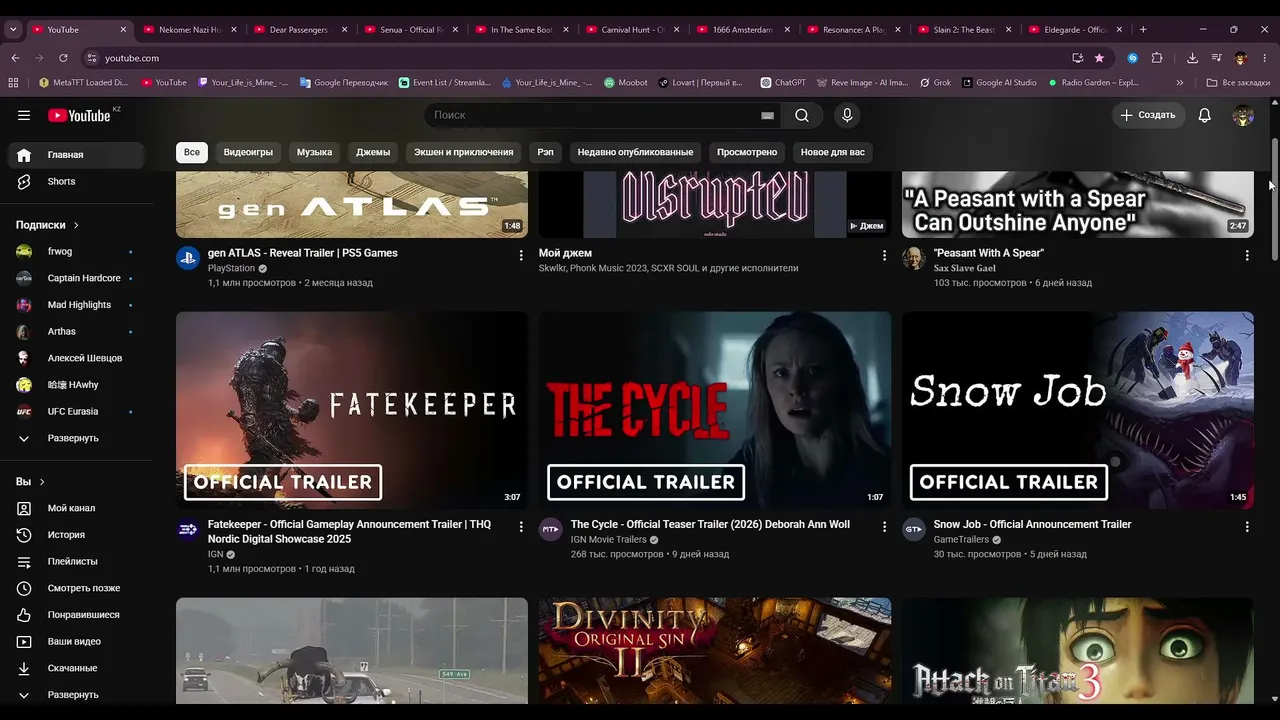Play the Fatekeeper trailer thumbnail
1280x720 pixels.
coord(352,410)
